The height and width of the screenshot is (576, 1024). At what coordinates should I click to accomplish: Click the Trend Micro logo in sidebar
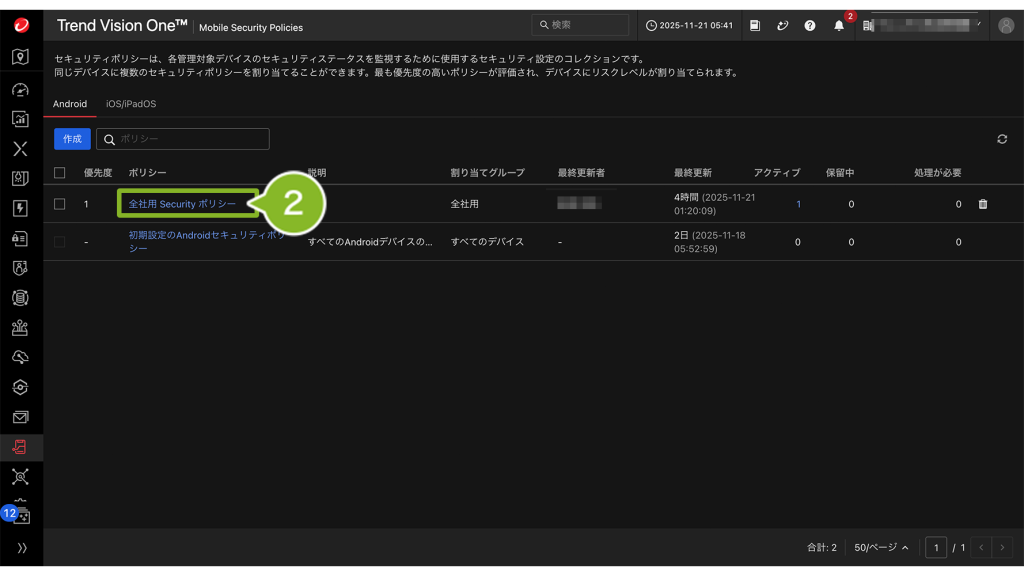tap(21, 25)
